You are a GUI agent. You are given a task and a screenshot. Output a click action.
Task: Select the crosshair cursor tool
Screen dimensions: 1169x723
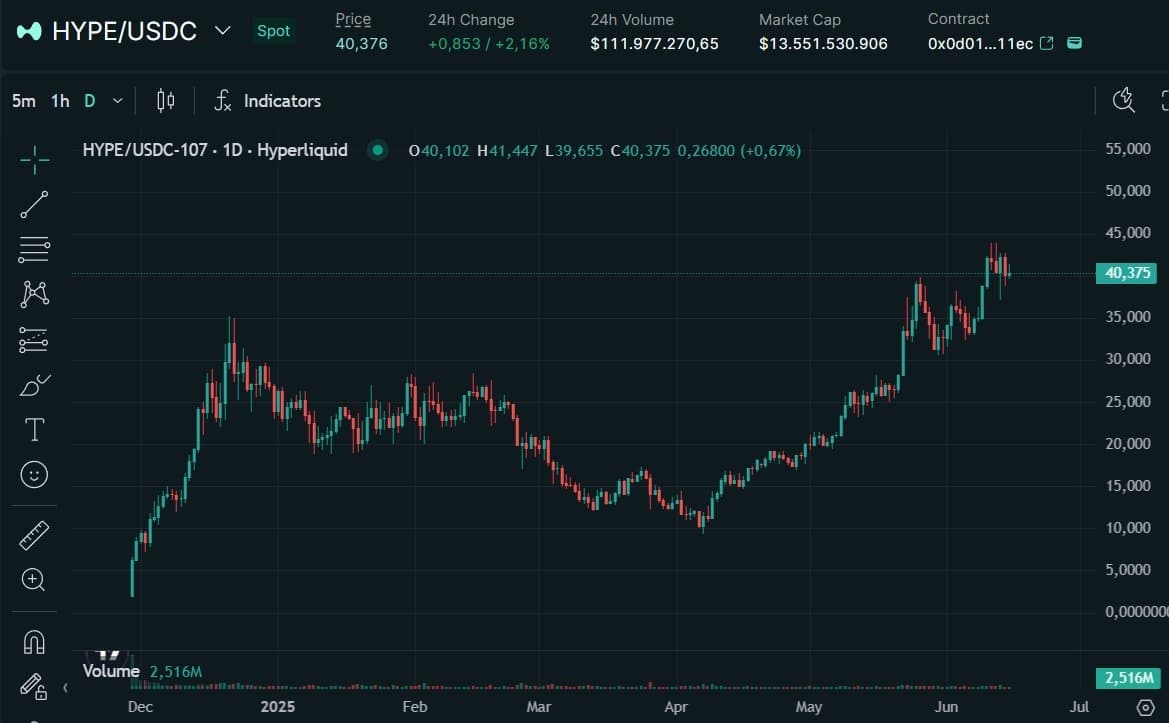pos(34,159)
